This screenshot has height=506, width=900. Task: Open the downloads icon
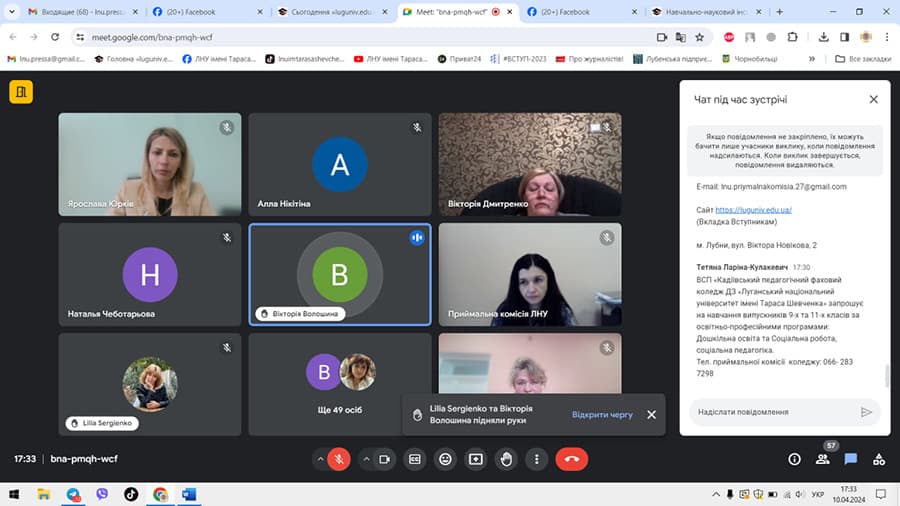point(824,37)
